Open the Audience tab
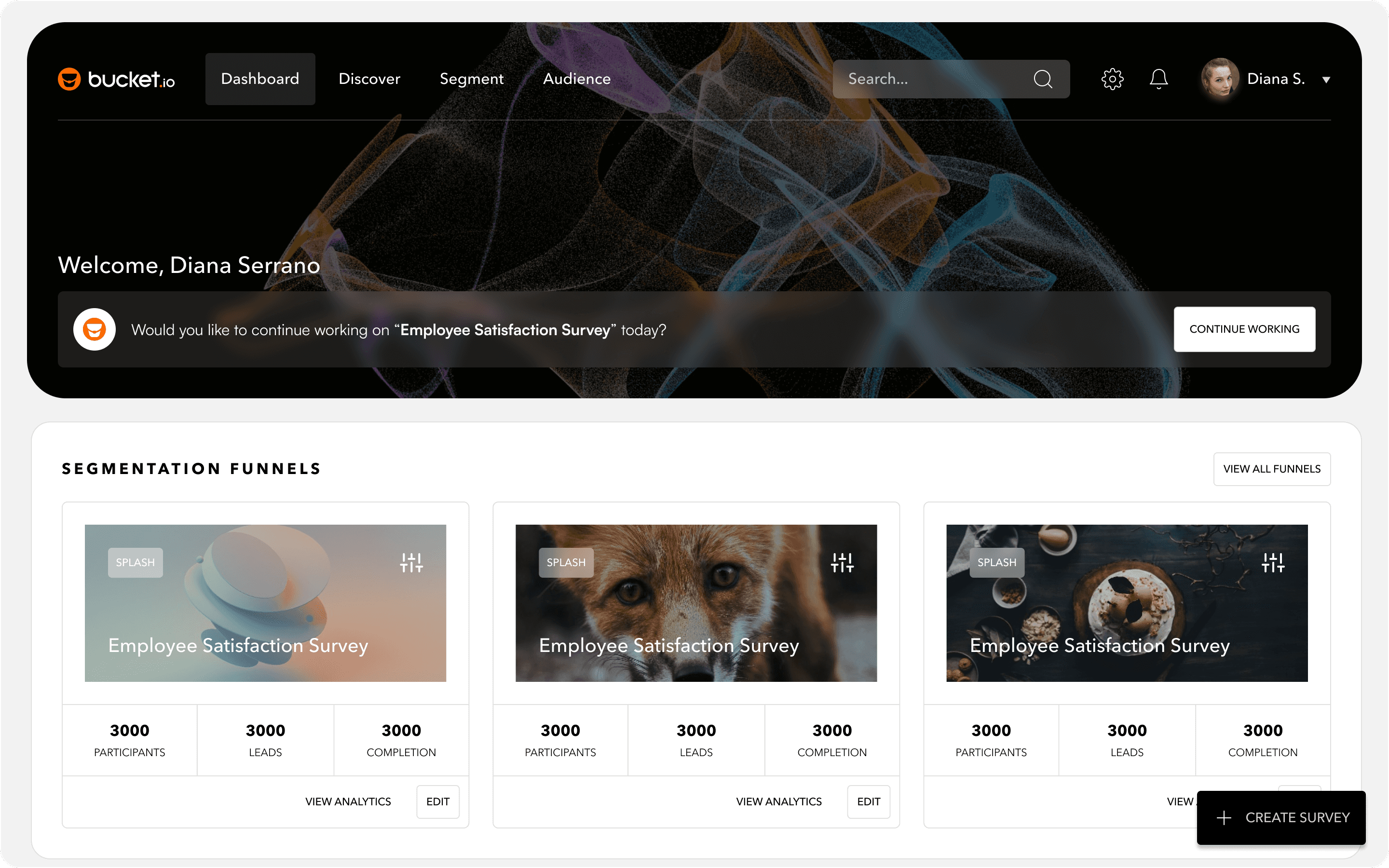This screenshot has height=868, width=1389. (x=576, y=79)
